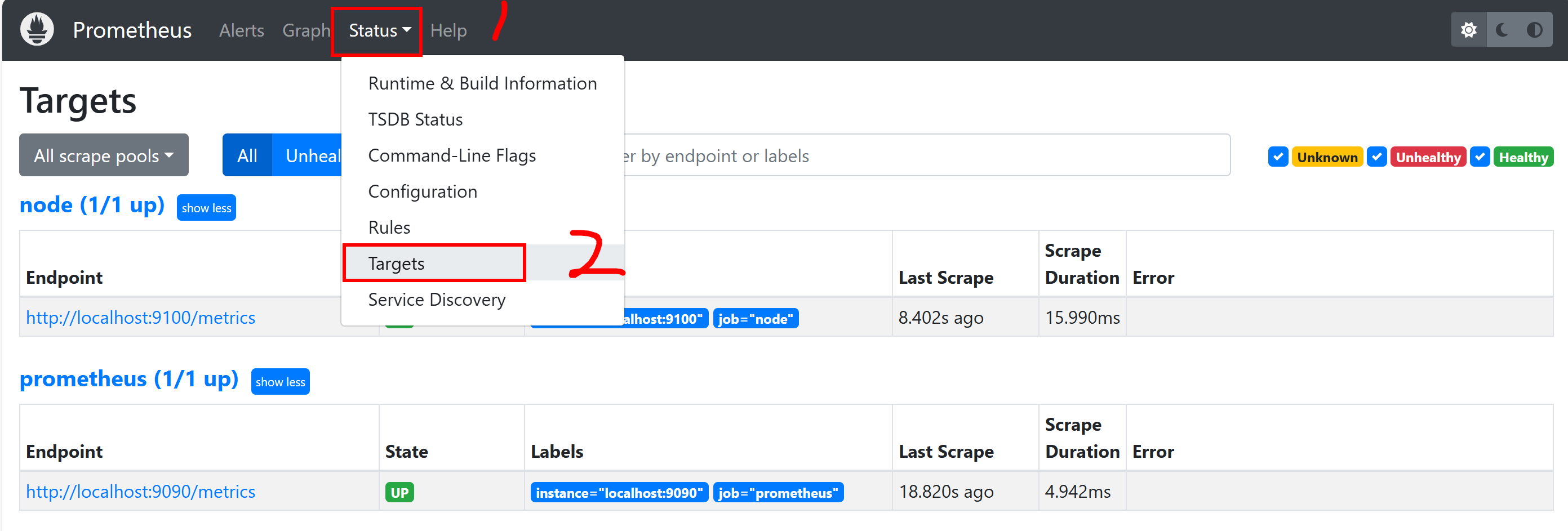Click the yellow Unknown badge

click(1327, 157)
